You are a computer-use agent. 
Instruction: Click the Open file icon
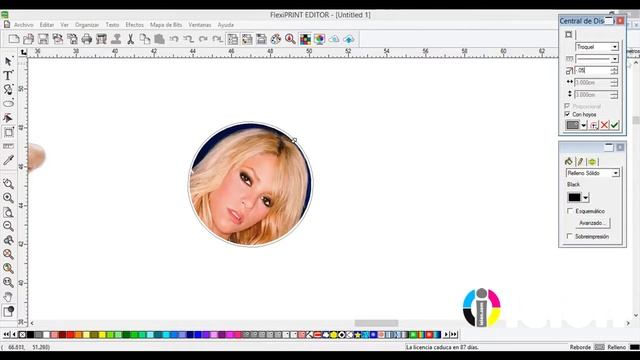tap(29, 39)
